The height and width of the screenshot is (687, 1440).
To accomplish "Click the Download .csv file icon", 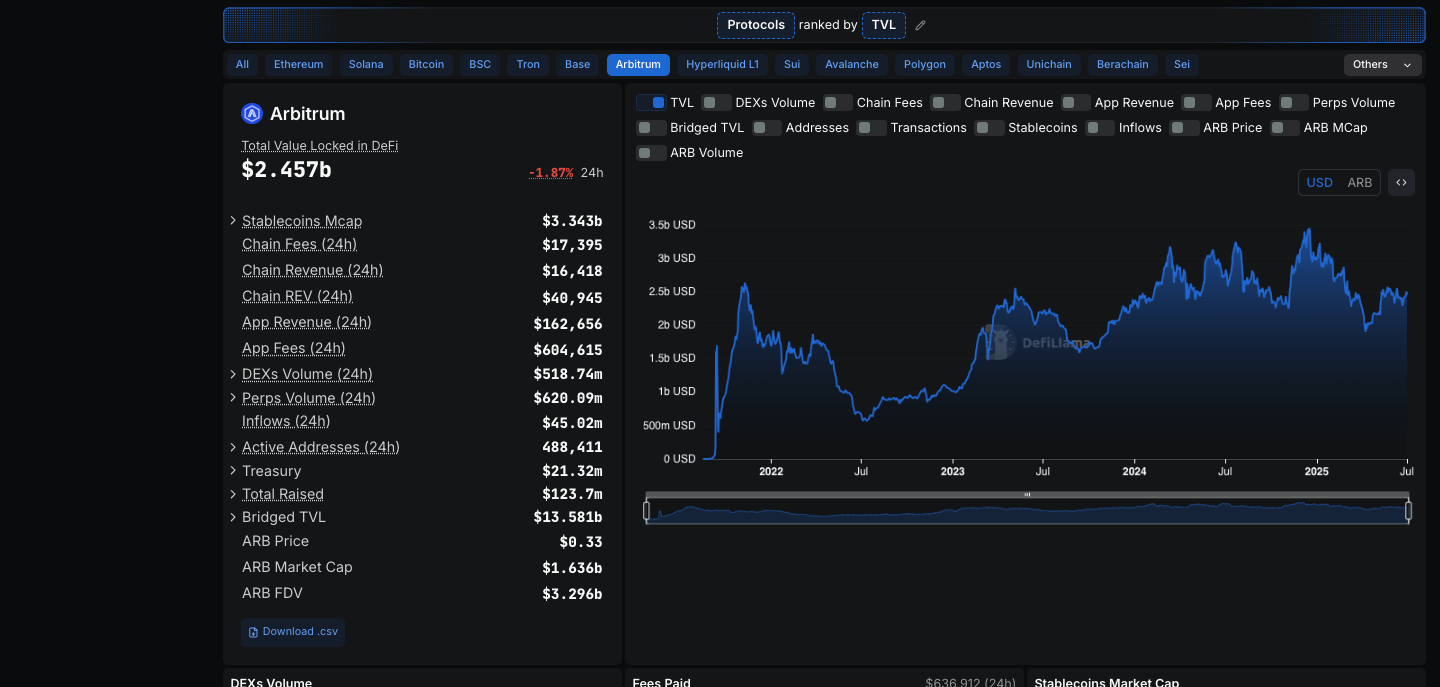I will click(254, 632).
